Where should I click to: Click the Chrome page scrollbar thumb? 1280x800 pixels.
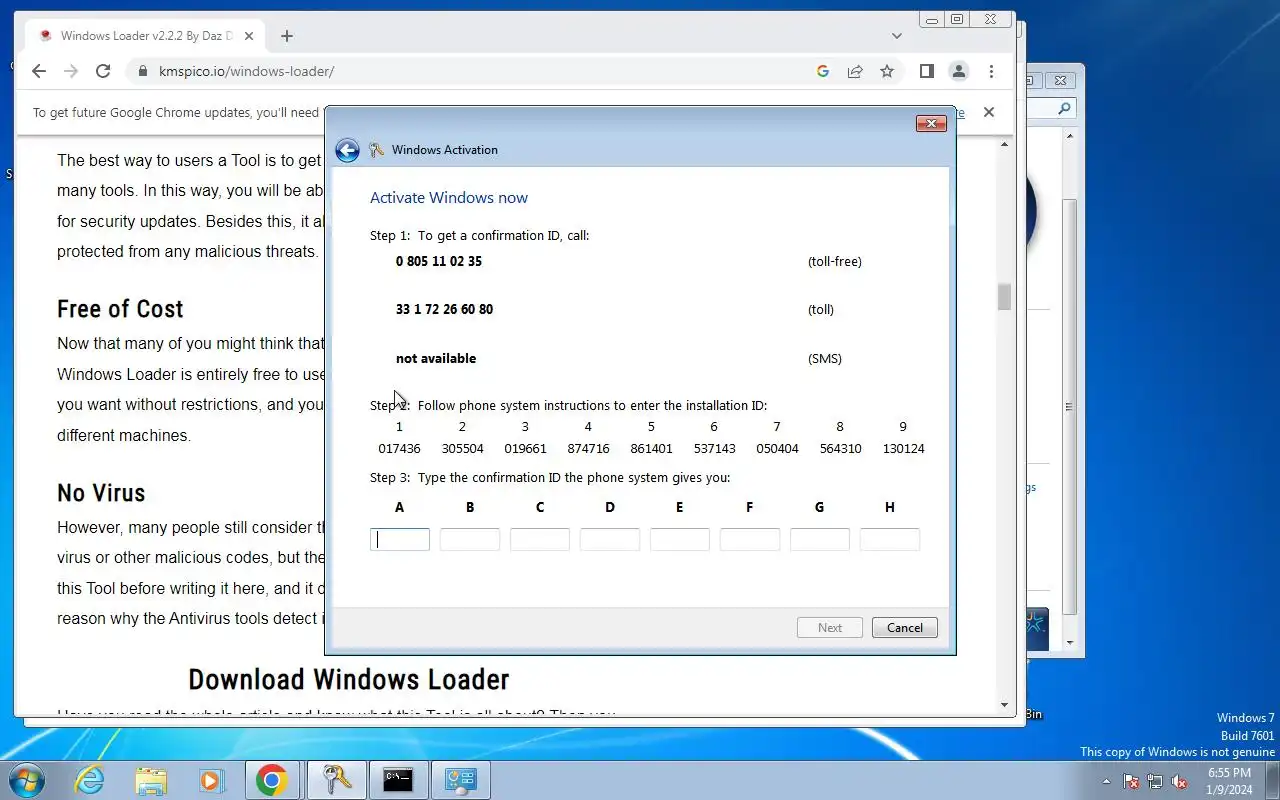click(x=1004, y=297)
